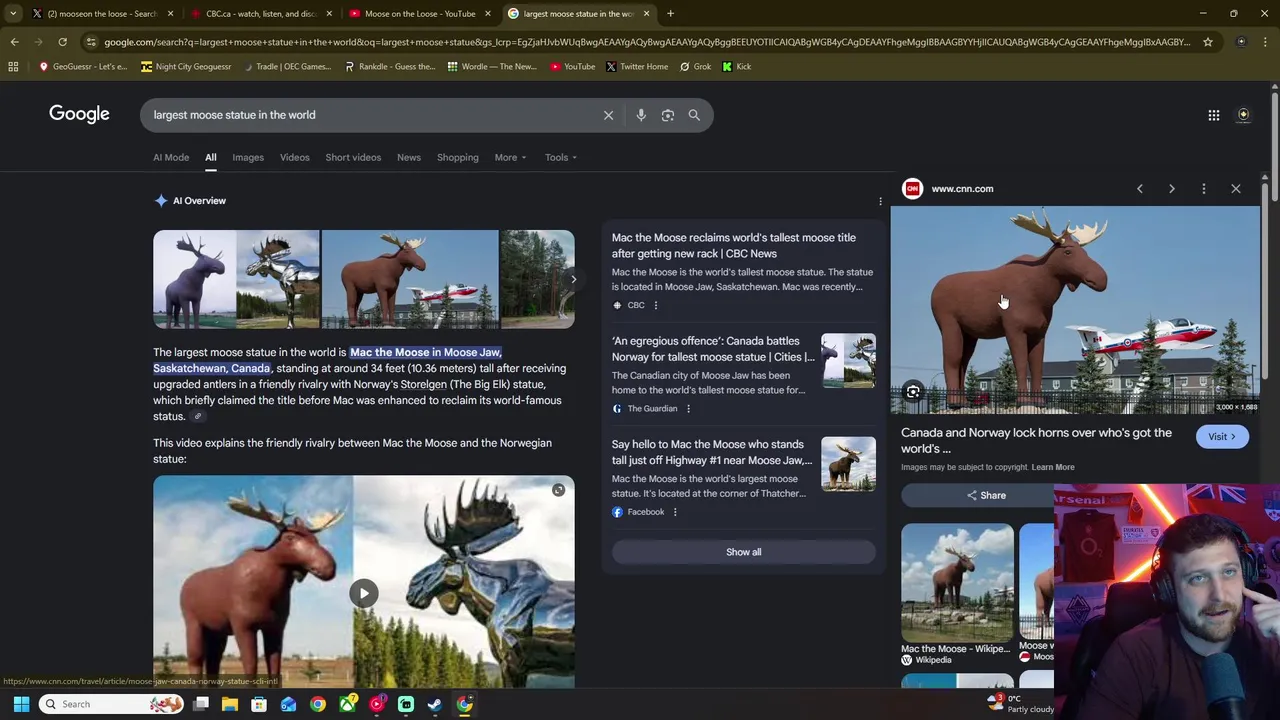Open the Night City Geoguessr bookmark

[x=186, y=66]
